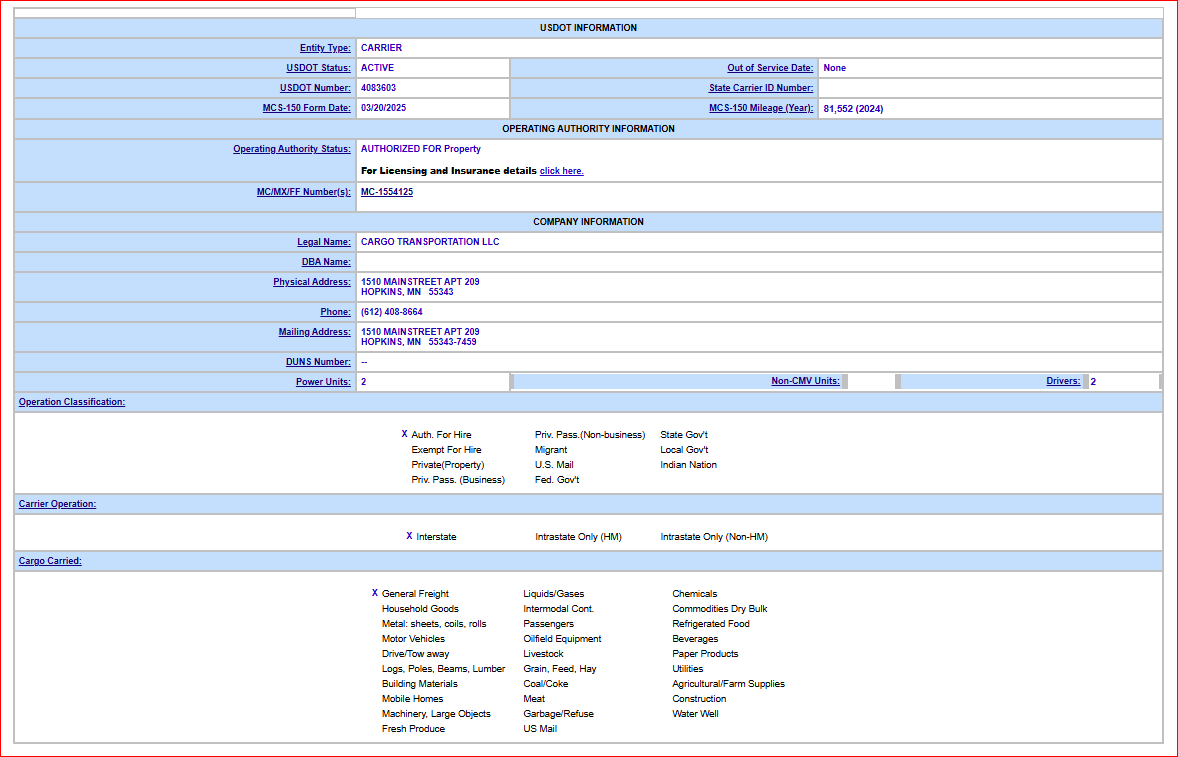Click the 'General Freight' cargo entry
This screenshot has width=1178, height=757.
(x=415, y=594)
